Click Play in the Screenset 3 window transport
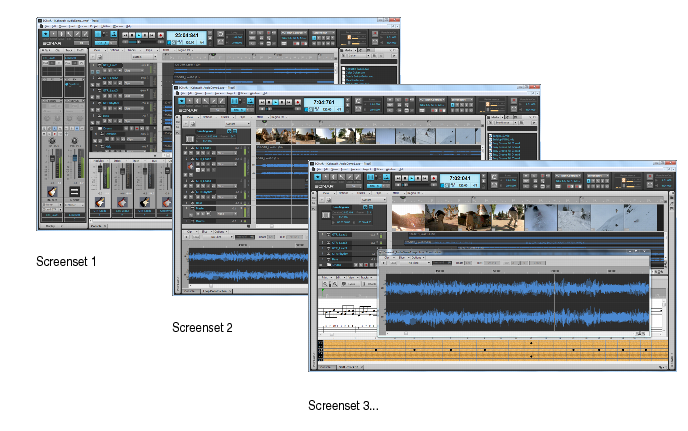This screenshot has height=431, width=688. (412, 178)
